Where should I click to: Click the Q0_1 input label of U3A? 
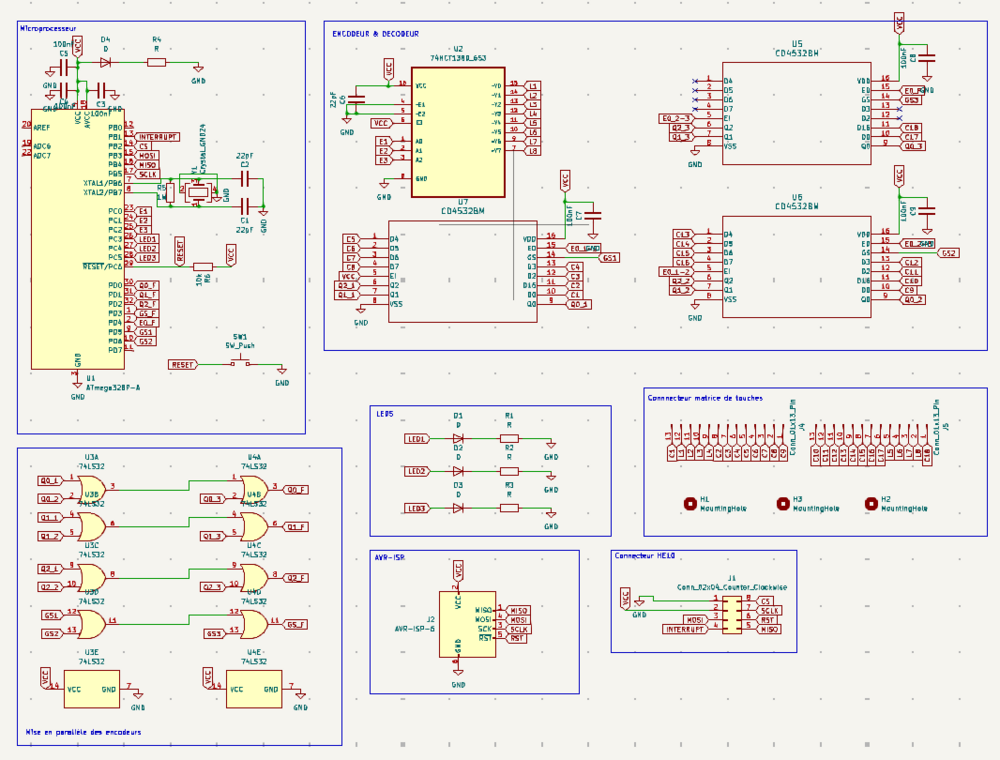(x=50, y=481)
